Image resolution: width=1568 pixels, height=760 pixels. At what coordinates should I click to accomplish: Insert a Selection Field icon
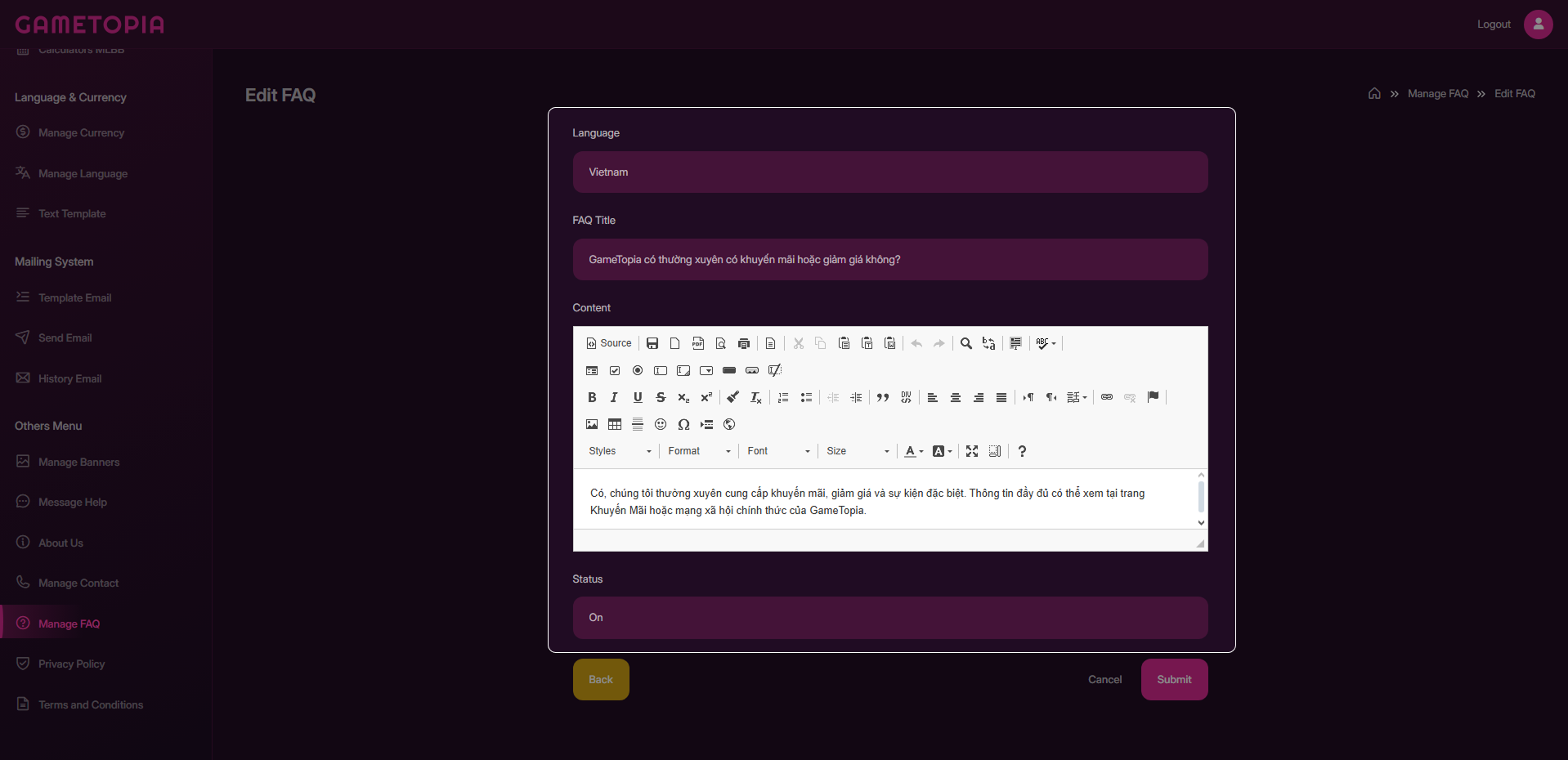pyautogui.click(x=706, y=370)
